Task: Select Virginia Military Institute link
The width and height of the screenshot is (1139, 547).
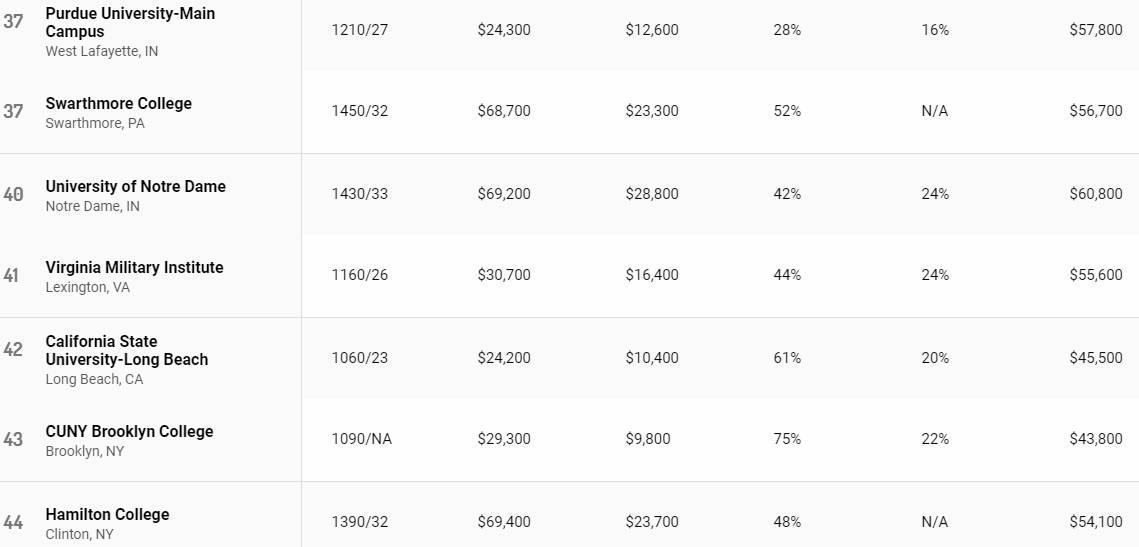Action: pyautogui.click(x=134, y=267)
